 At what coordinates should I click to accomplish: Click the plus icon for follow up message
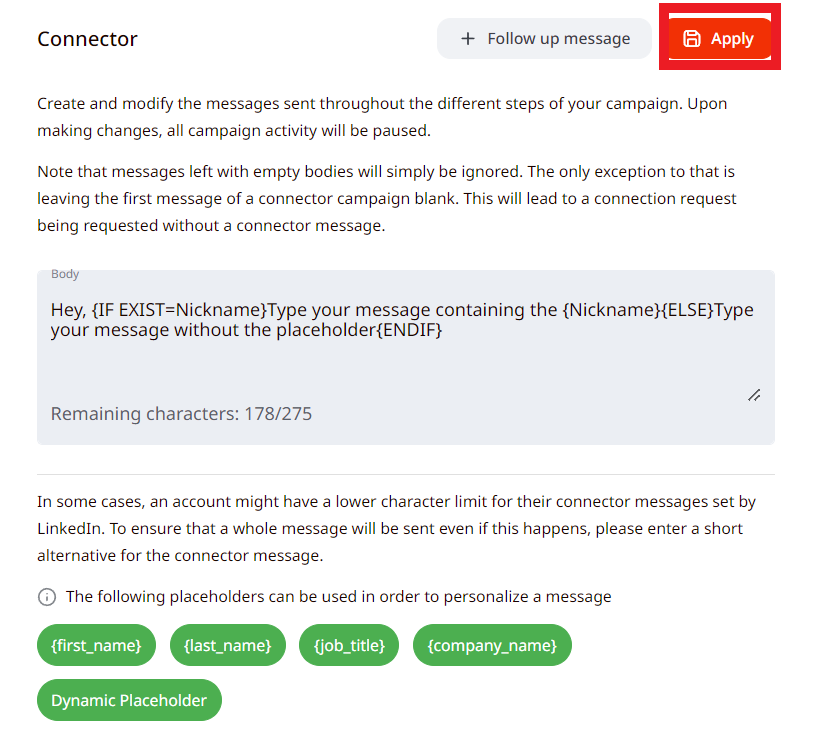pyautogui.click(x=467, y=39)
